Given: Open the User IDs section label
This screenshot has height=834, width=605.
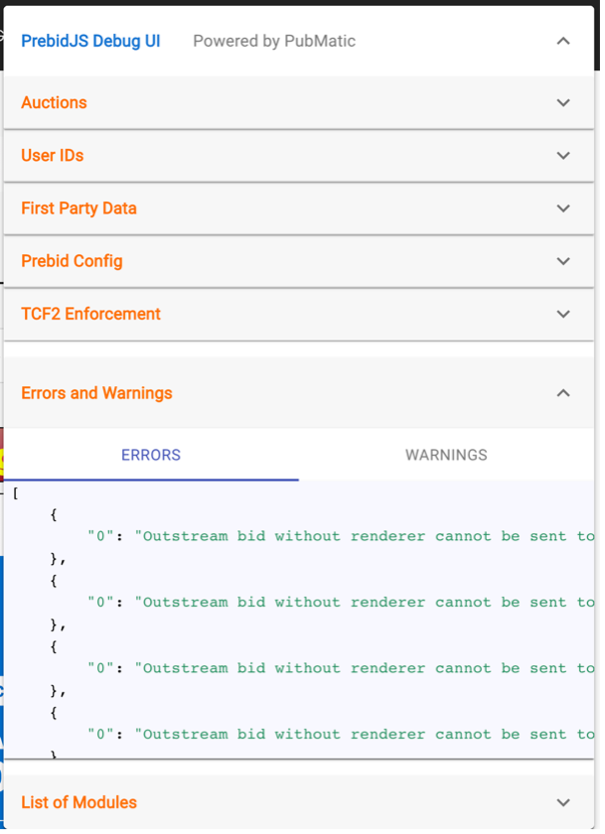Looking at the screenshot, I should [52, 156].
